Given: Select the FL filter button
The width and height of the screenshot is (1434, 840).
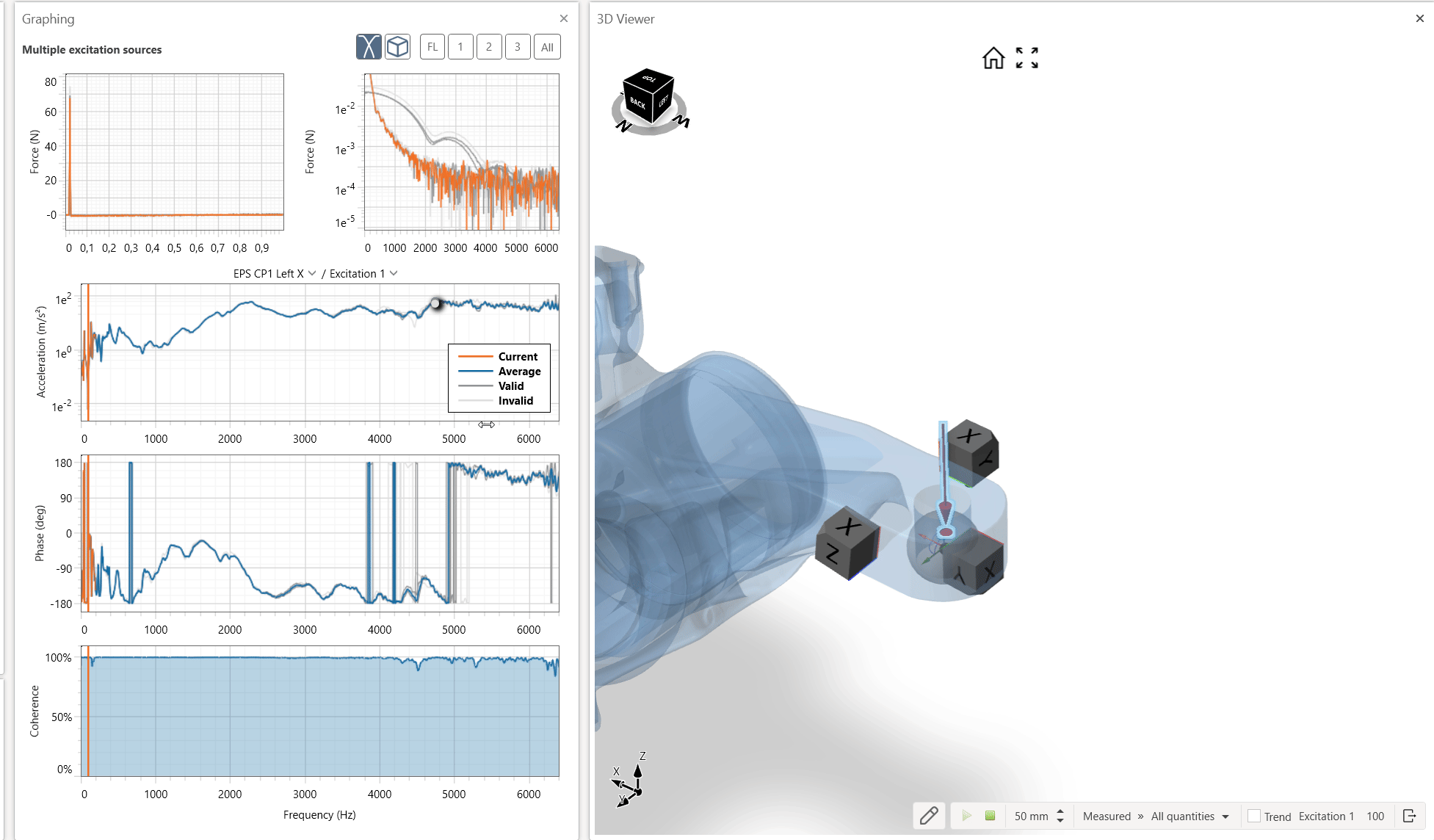Looking at the screenshot, I should [x=432, y=47].
